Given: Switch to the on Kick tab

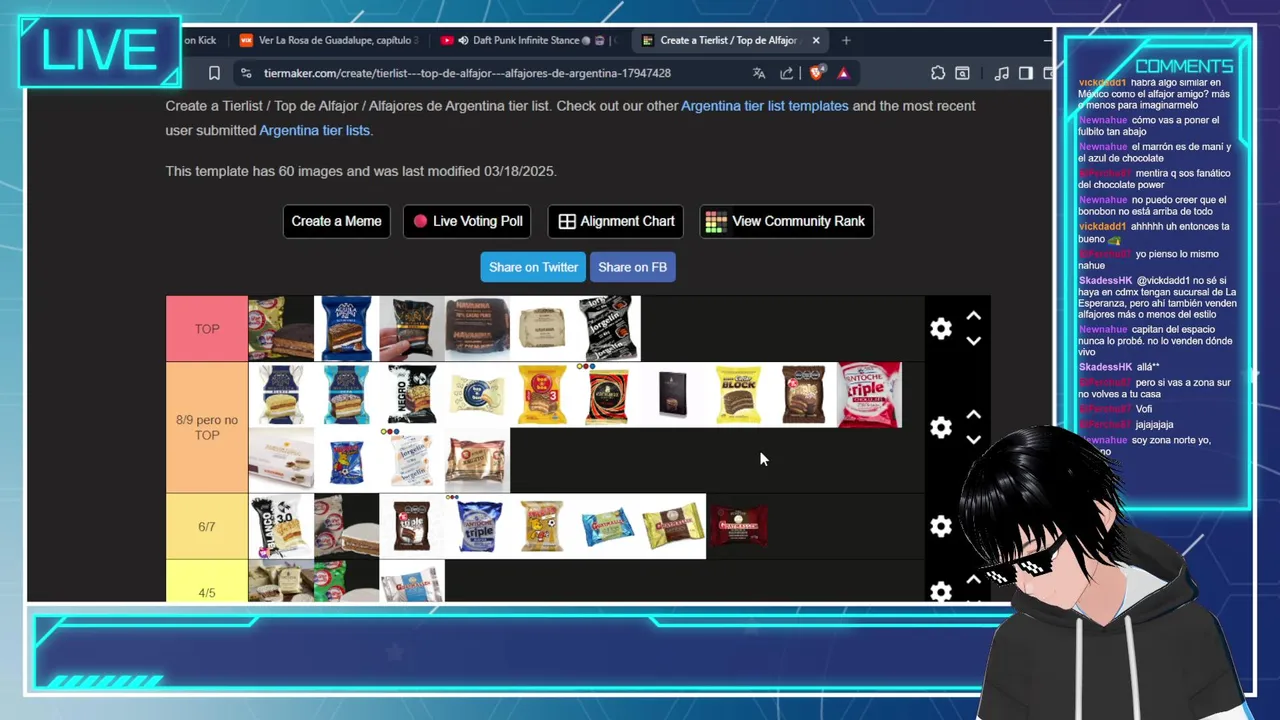Looking at the screenshot, I should [200, 40].
